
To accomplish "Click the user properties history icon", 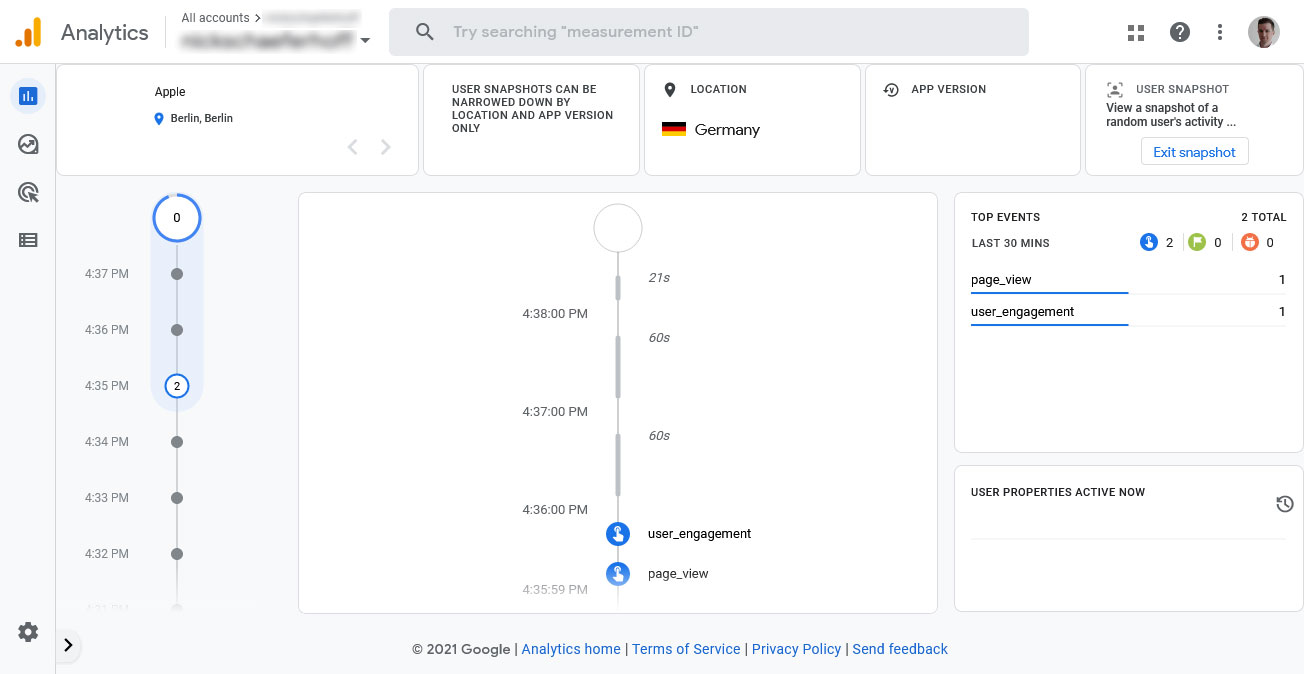I will pyautogui.click(x=1285, y=504).
